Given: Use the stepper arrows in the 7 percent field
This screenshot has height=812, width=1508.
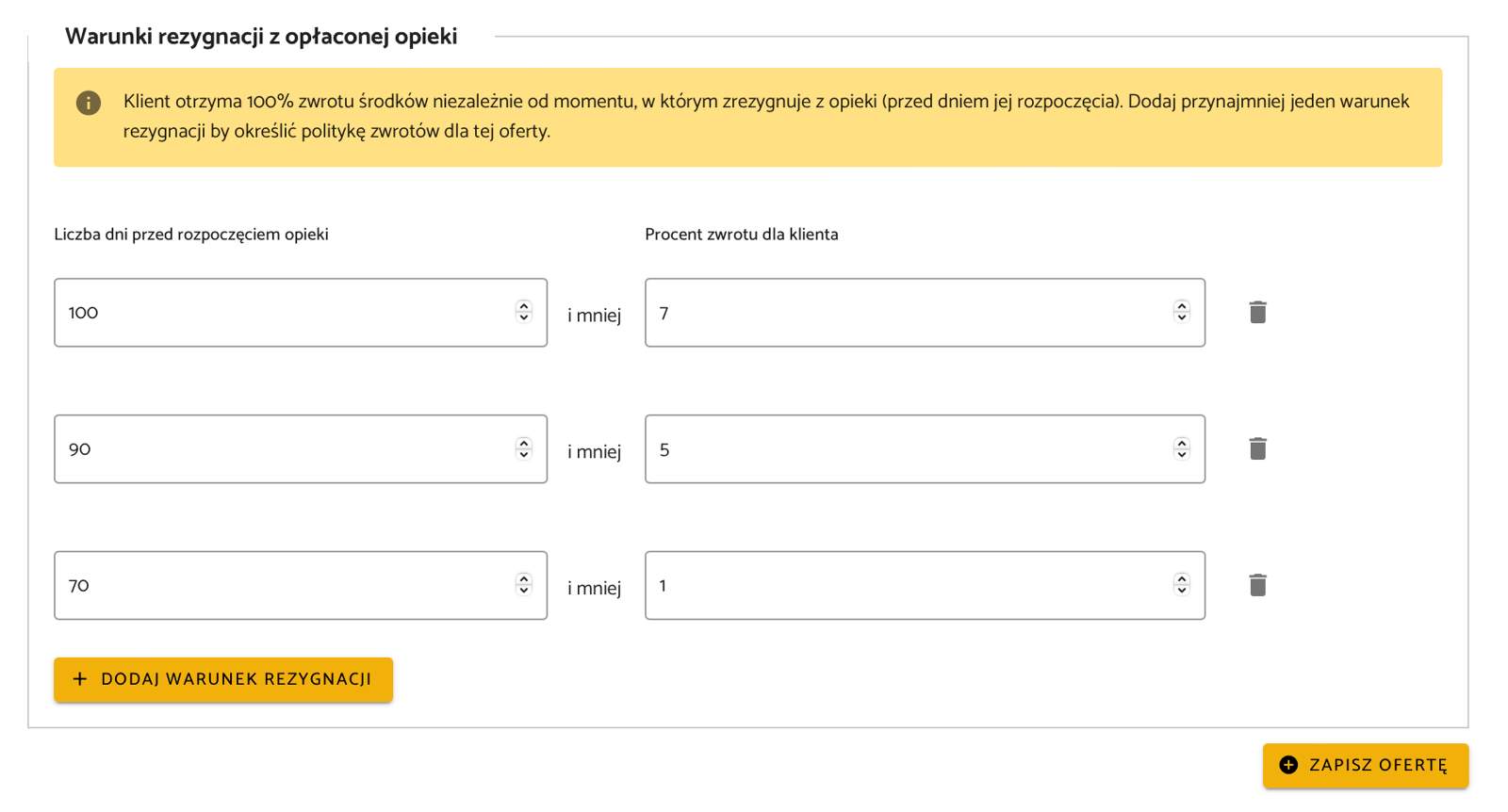Looking at the screenshot, I should (x=1182, y=312).
